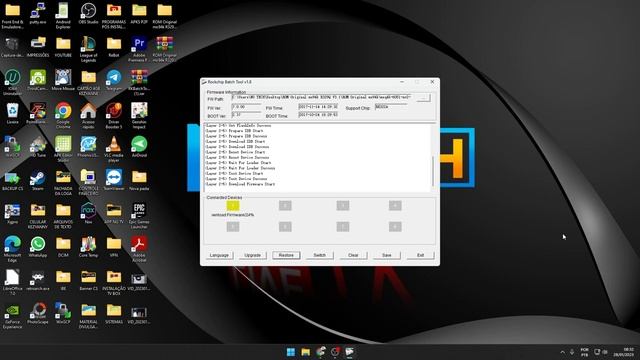Click the Restore button
The height and width of the screenshot is (360, 640).
(x=286, y=255)
